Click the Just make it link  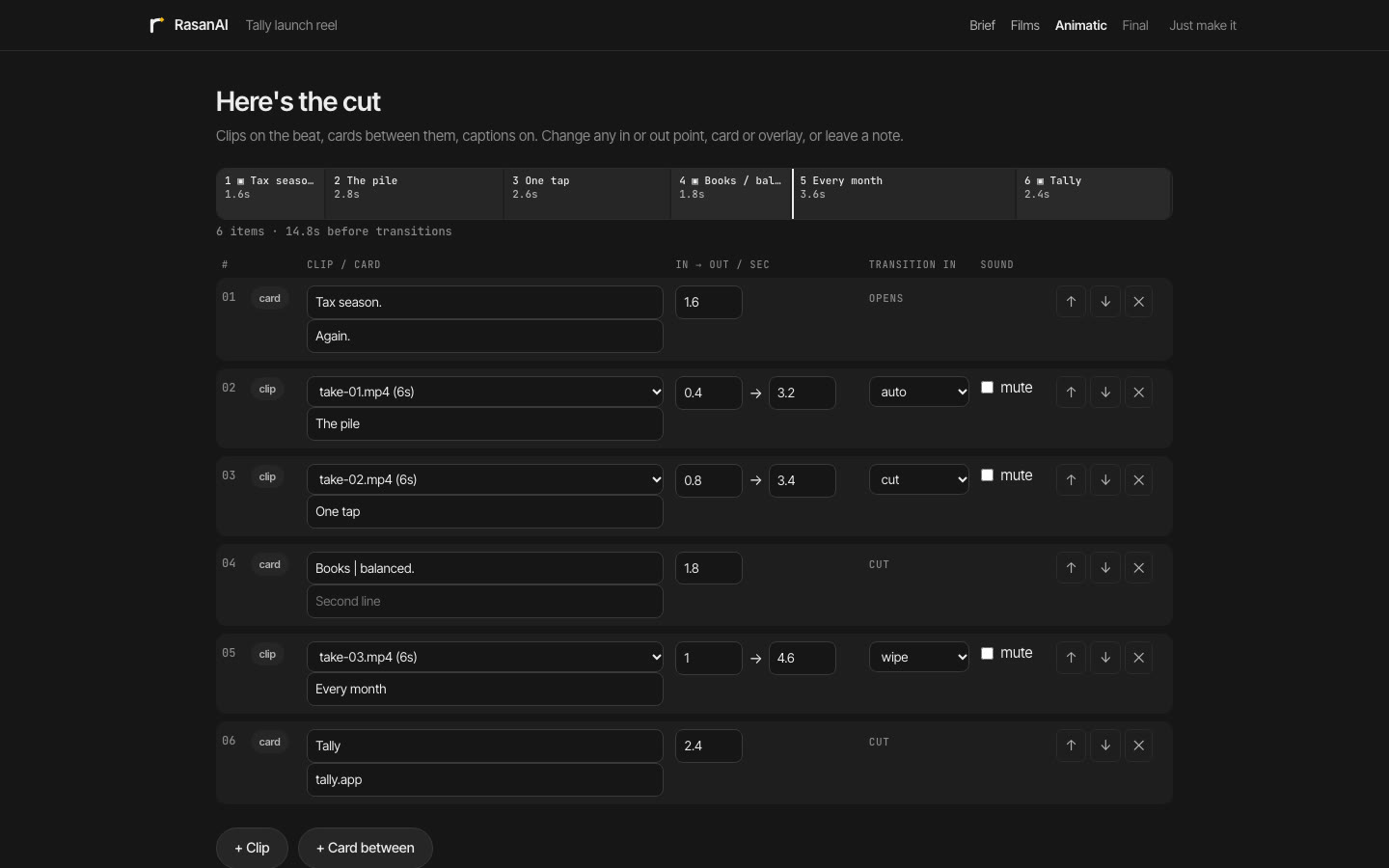pos(1203,25)
